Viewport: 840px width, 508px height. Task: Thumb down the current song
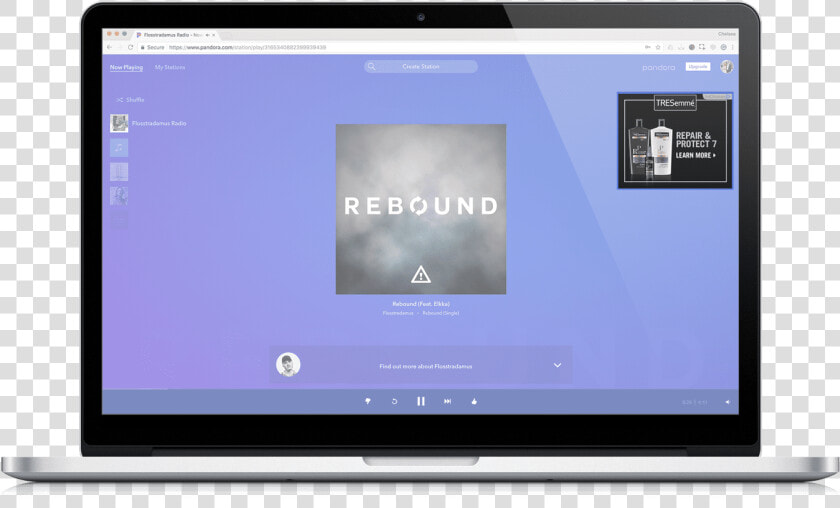(x=368, y=401)
